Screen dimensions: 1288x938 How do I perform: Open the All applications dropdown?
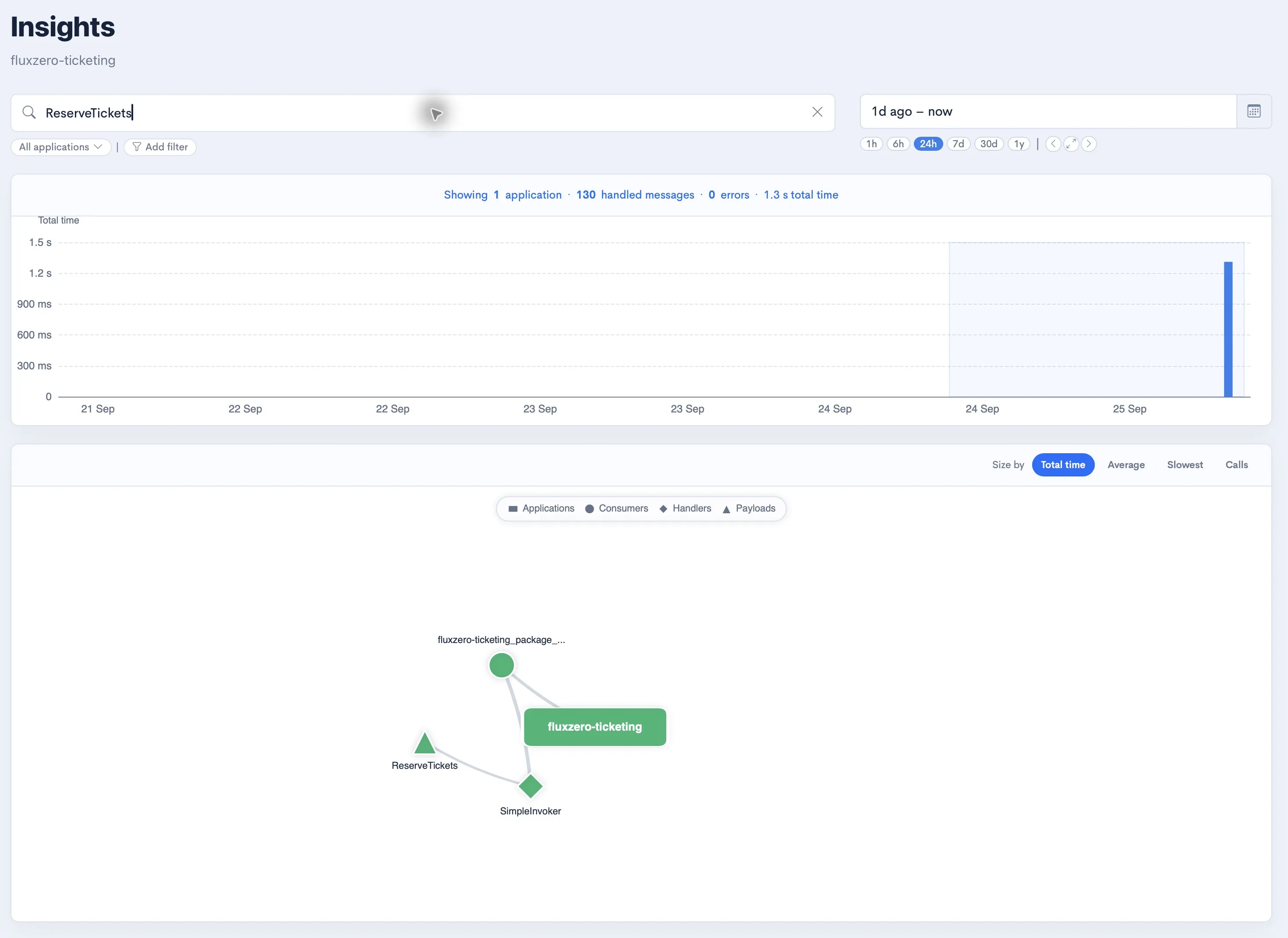click(x=61, y=147)
